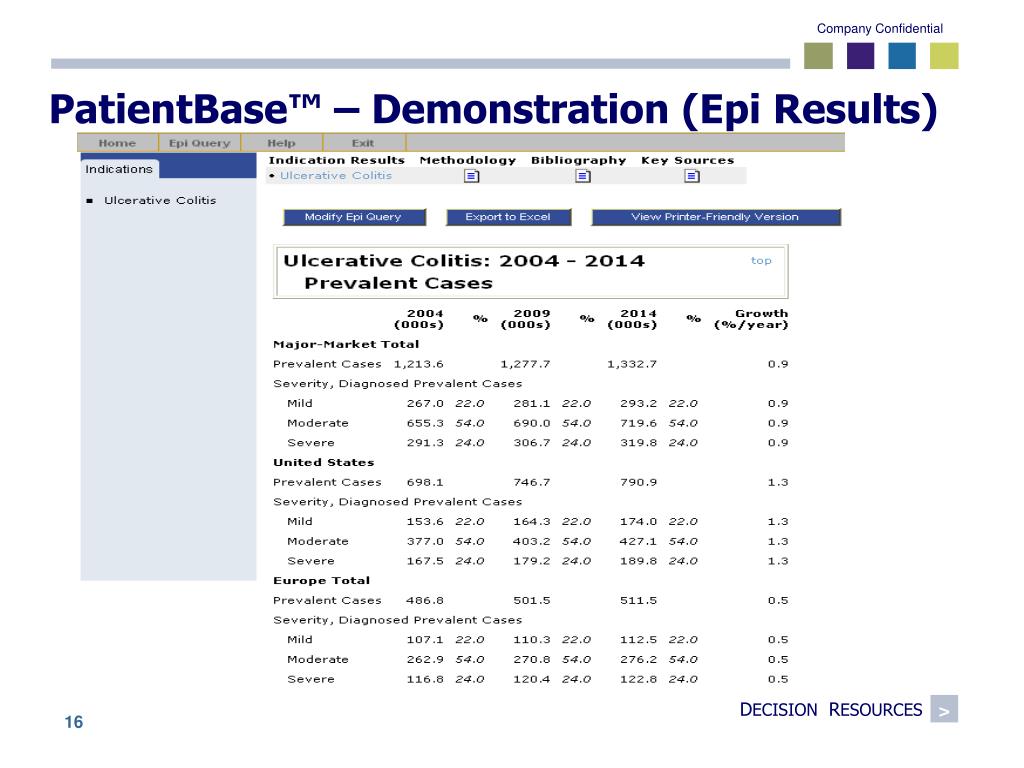Select Ulcerative Colitis in the sidebar

tap(160, 200)
